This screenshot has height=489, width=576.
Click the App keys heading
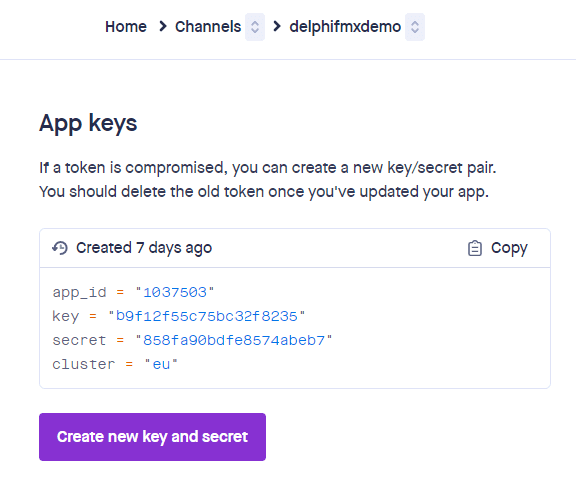[x=88, y=123]
